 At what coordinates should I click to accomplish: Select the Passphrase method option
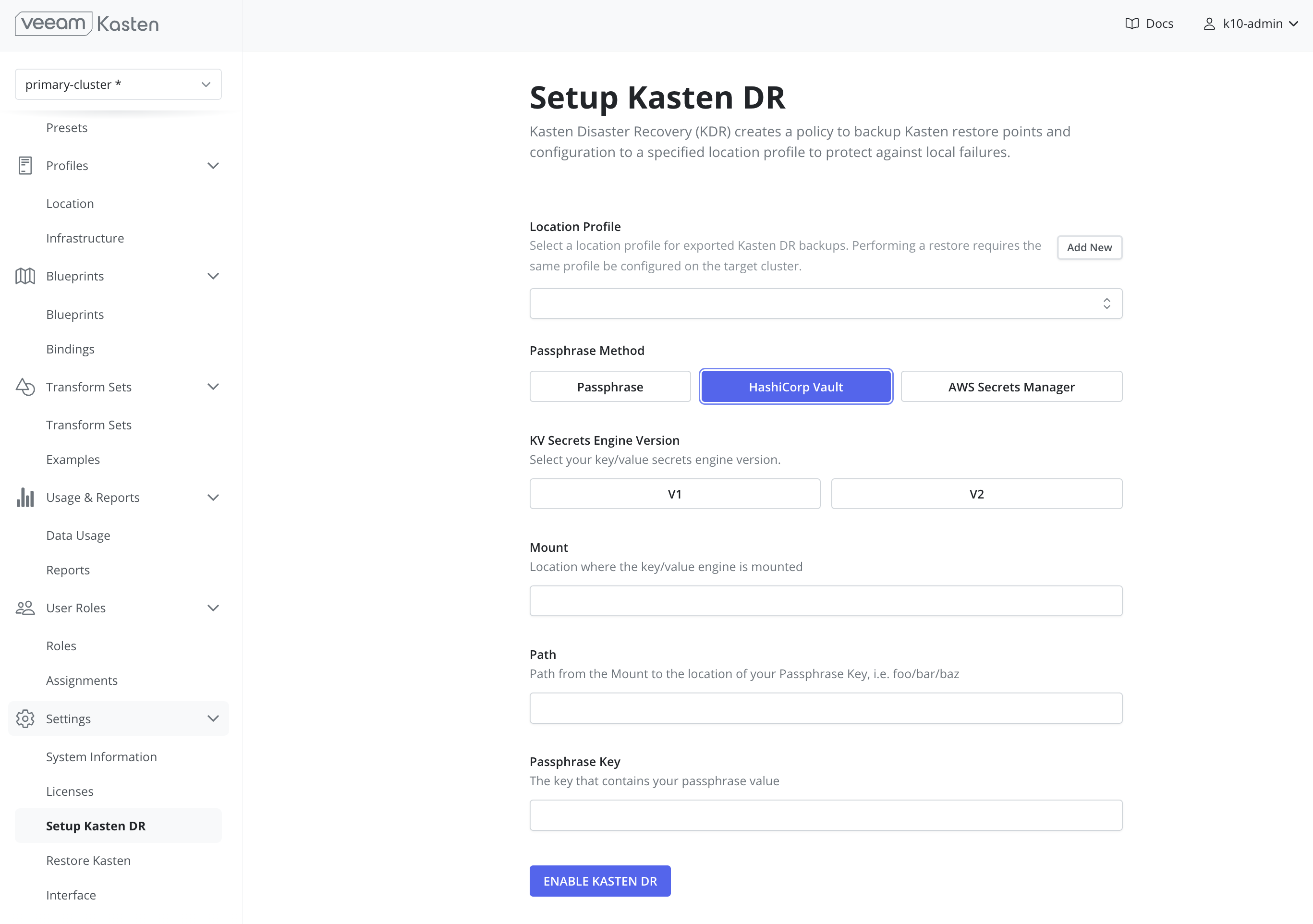[x=609, y=387]
